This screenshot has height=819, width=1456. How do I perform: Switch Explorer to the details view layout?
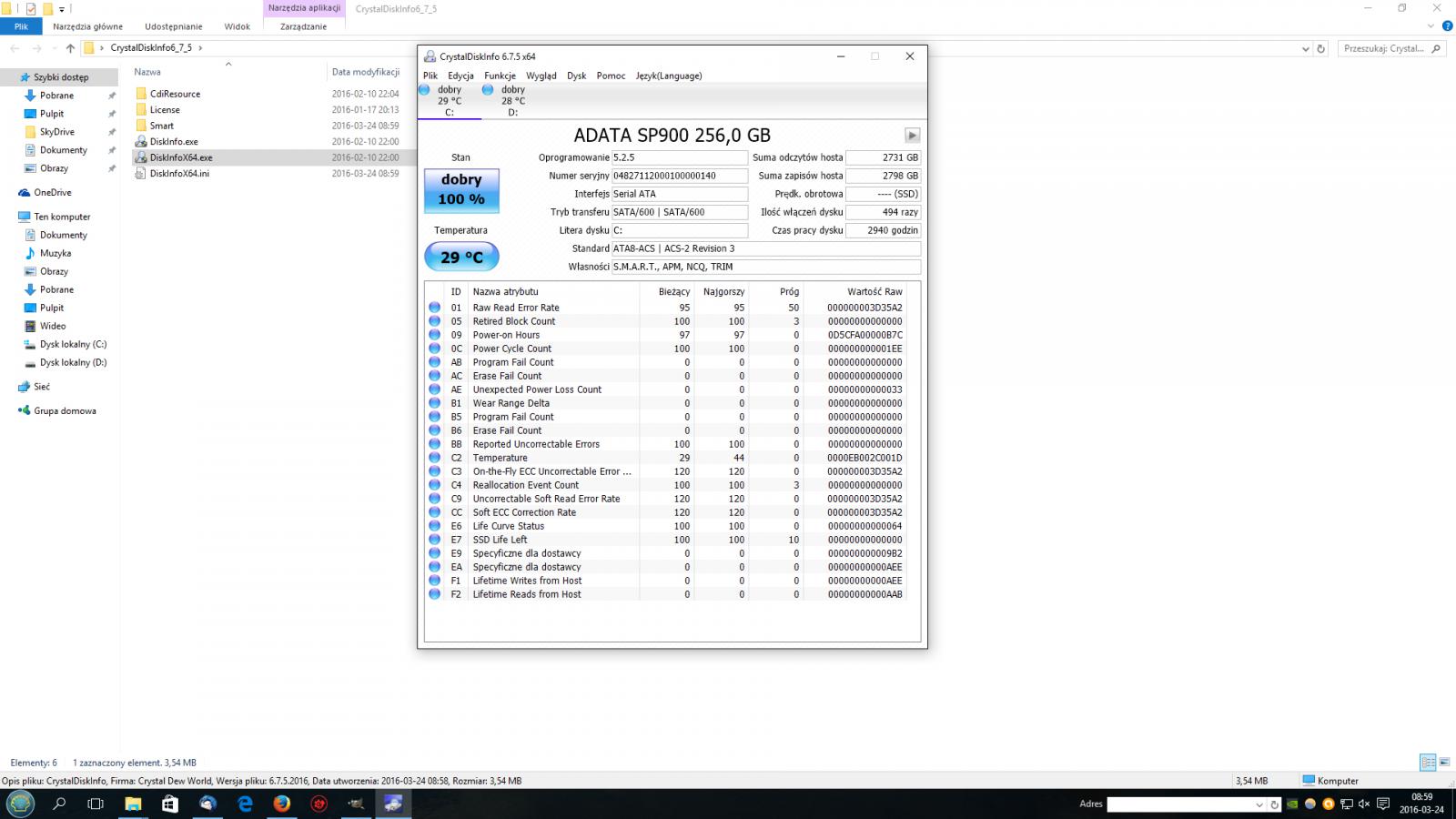(1428, 763)
